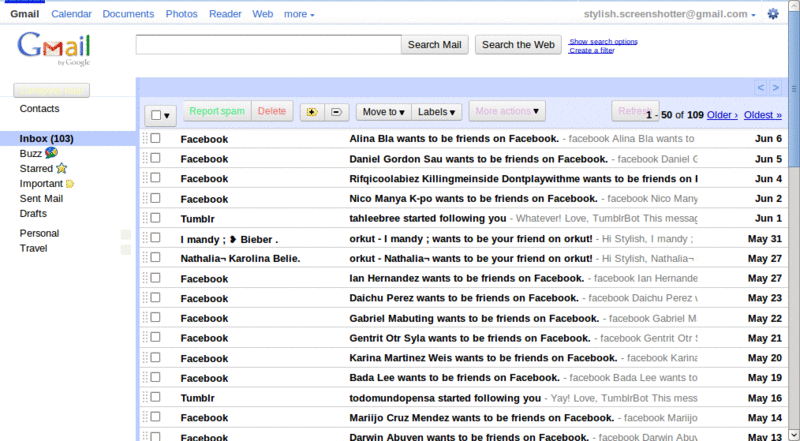Open the Personal label
Screen dimensions: 800x441
39,233
